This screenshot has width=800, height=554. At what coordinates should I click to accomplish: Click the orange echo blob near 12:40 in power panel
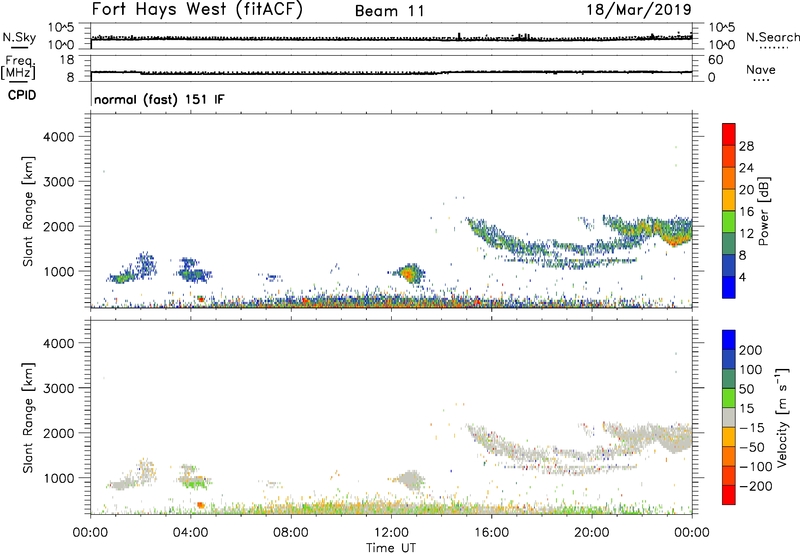[x=408, y=274]
